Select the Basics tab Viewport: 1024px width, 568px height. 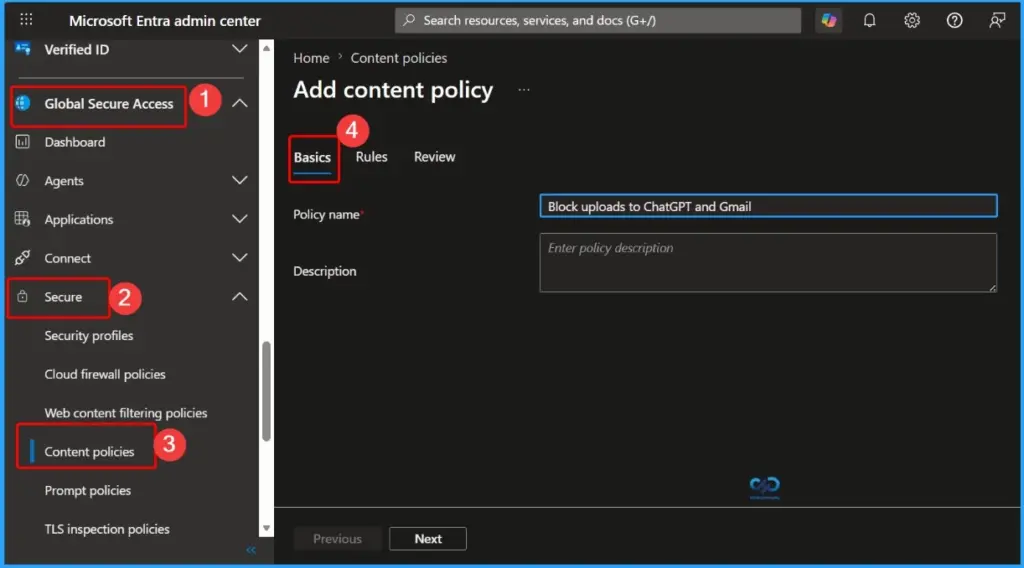tap(312, 157)
